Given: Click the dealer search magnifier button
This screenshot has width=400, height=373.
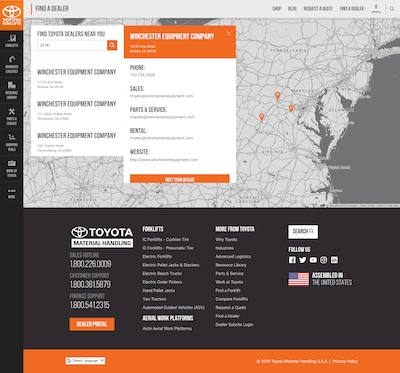Looking at the screenshot, I should click(112, 45).
